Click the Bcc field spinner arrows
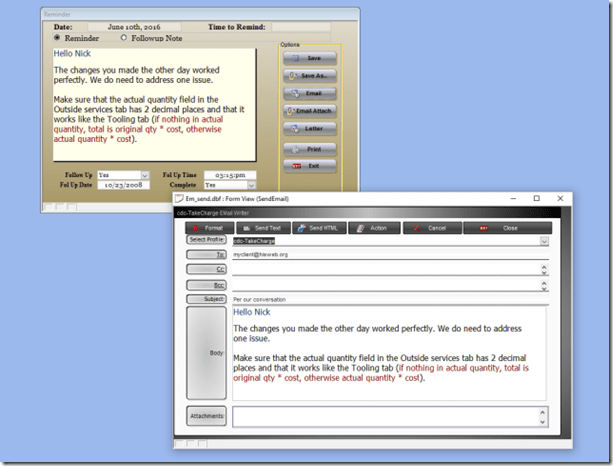The width and height of the screenshot is (613, 466). point(544,285)
